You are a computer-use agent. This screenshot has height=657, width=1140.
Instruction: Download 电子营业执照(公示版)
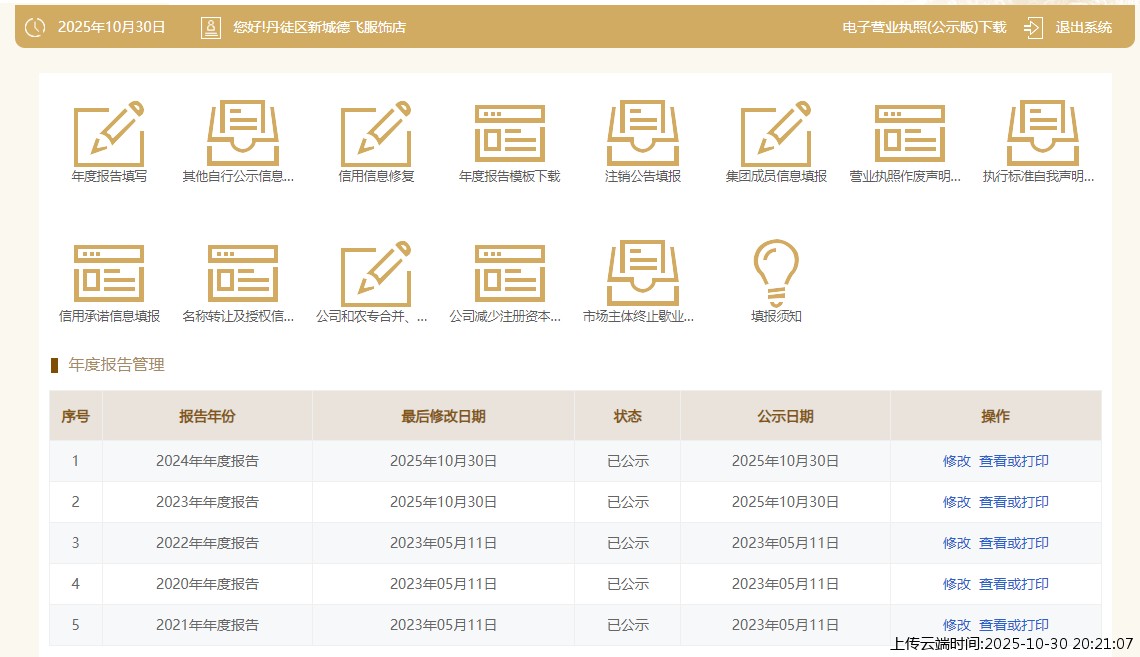924,28
